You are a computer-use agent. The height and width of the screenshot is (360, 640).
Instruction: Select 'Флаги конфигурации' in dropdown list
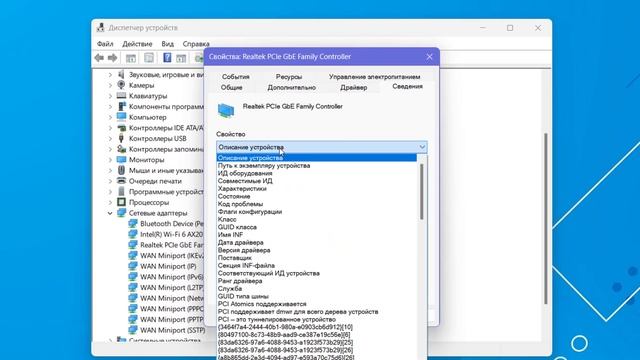316,212
